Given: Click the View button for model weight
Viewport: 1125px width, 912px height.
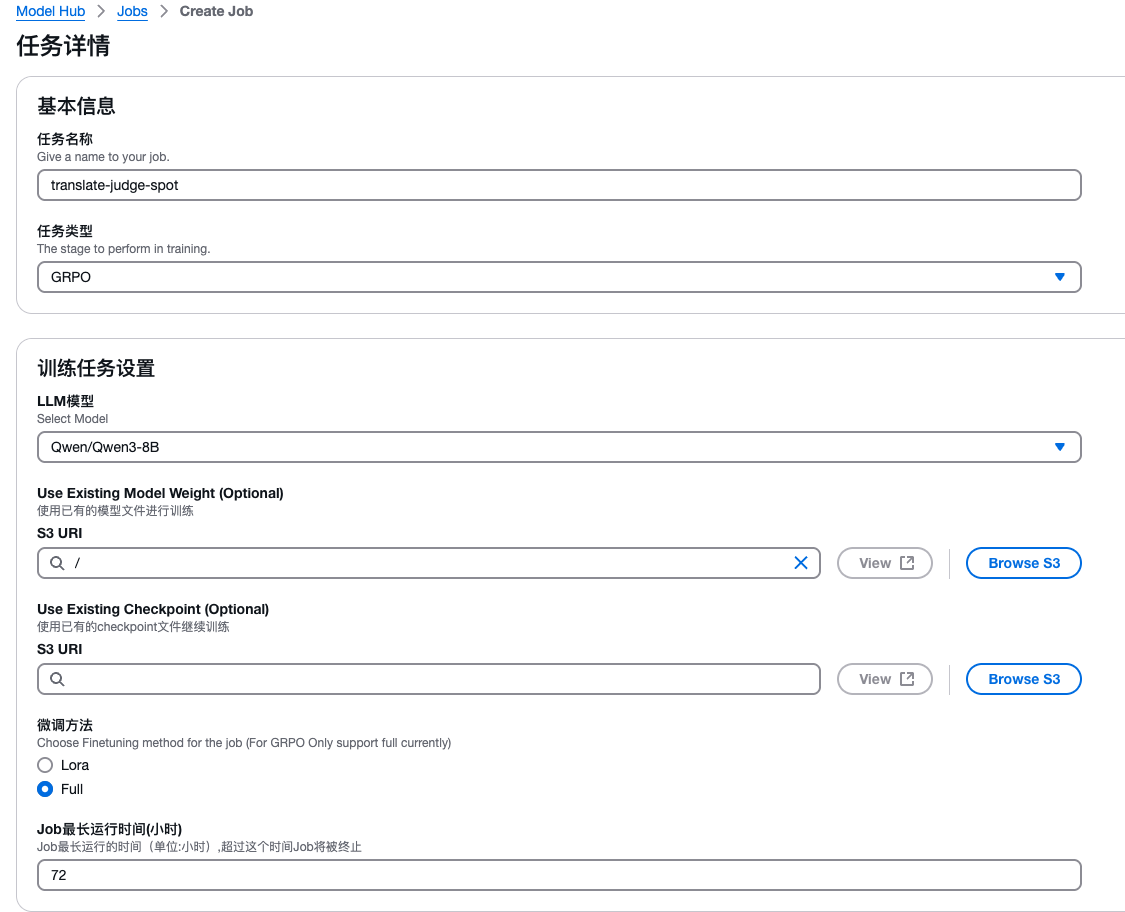Looking at the screenshot, I should coord(885,563).
